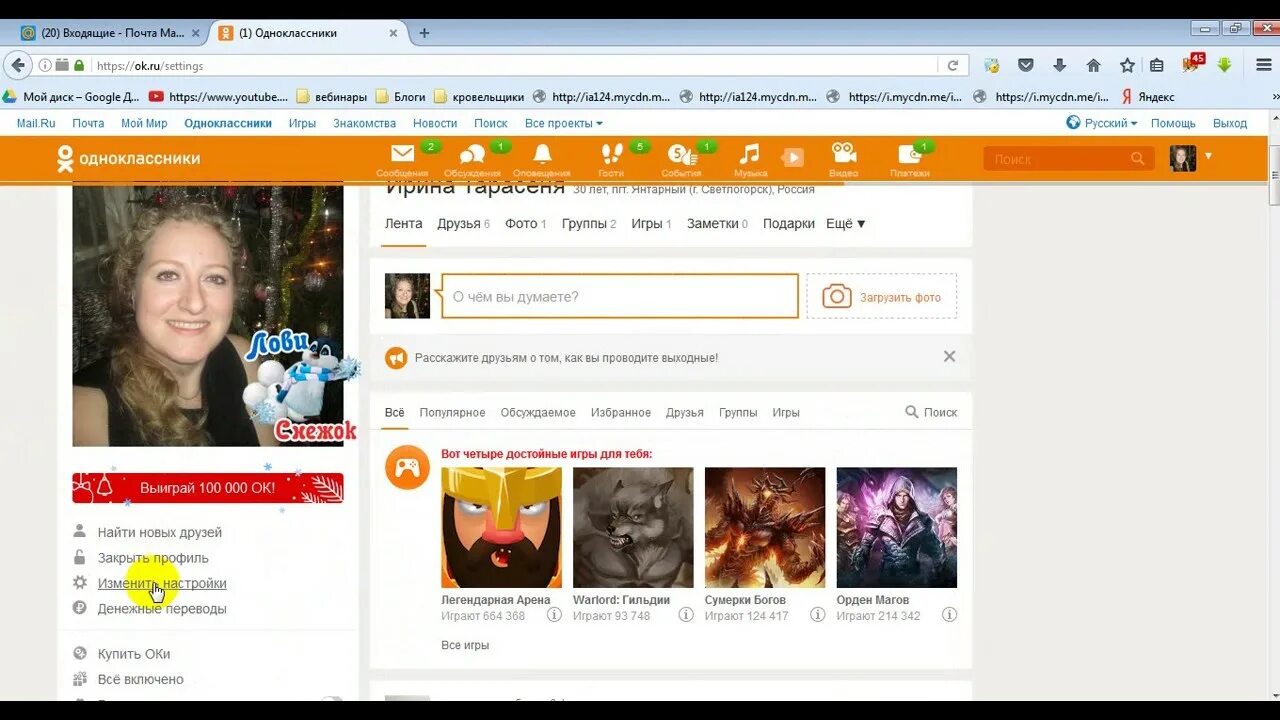
Task: Click Все игры link below games
Action: point(465,645)
